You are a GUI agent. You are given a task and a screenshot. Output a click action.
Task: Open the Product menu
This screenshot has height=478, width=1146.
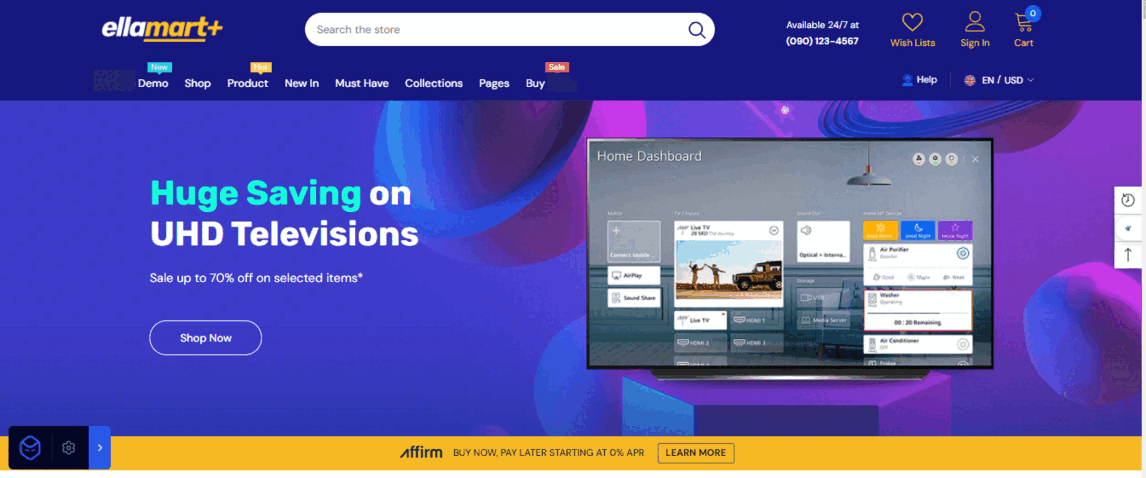[x=248, y=83]
